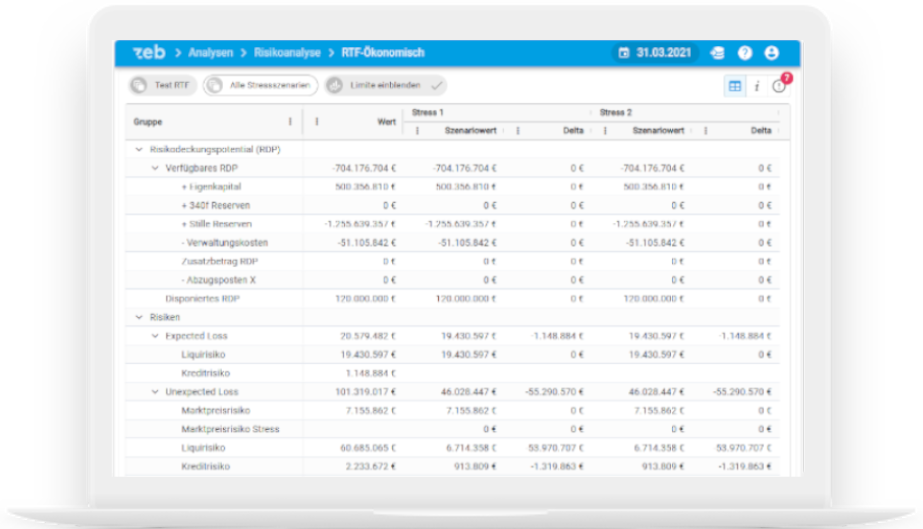Select the Disponiertes RDP row
This screenshot has width=923, height=529.
(202, 298)
